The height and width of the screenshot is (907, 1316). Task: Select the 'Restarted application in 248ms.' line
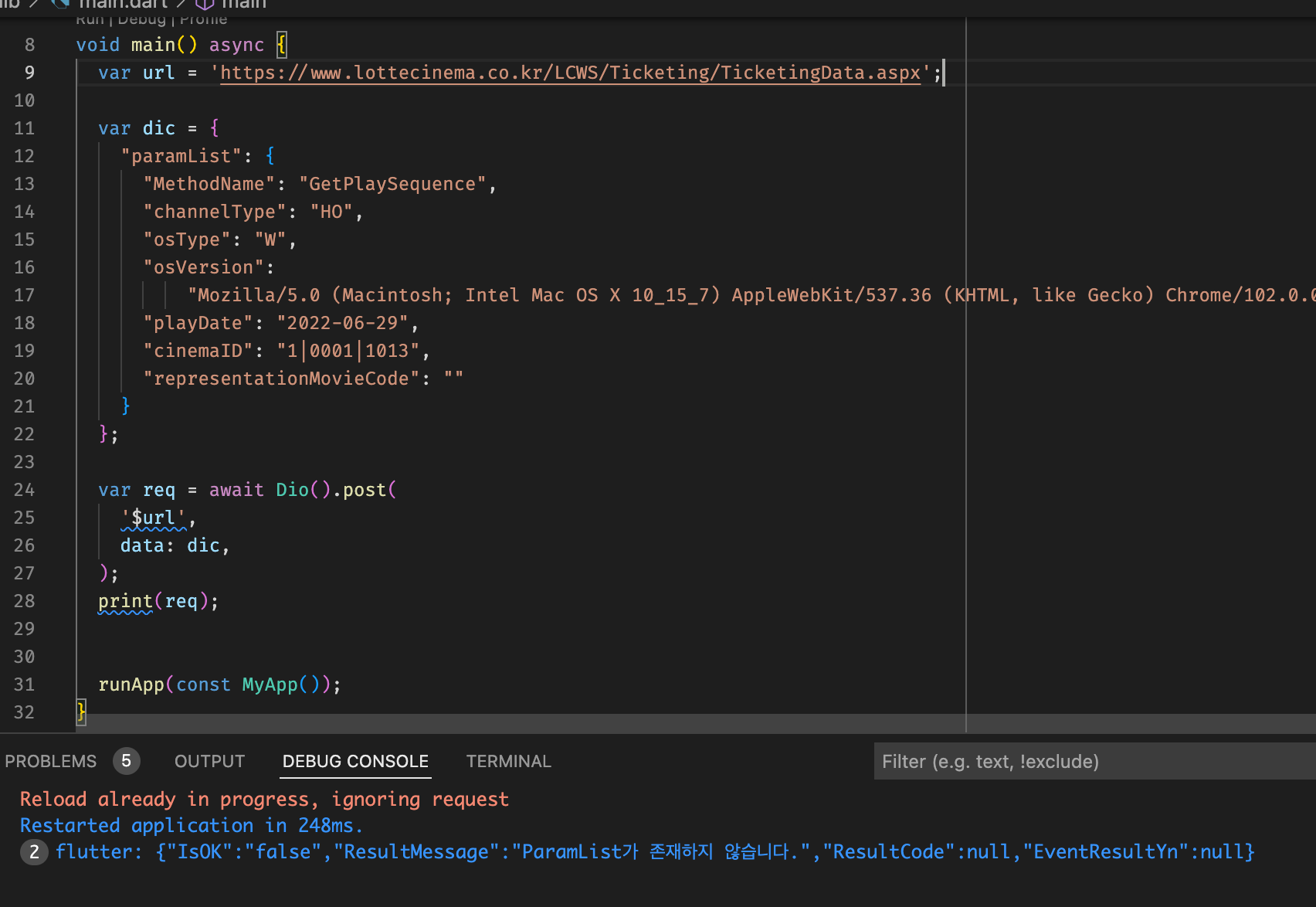192,826
